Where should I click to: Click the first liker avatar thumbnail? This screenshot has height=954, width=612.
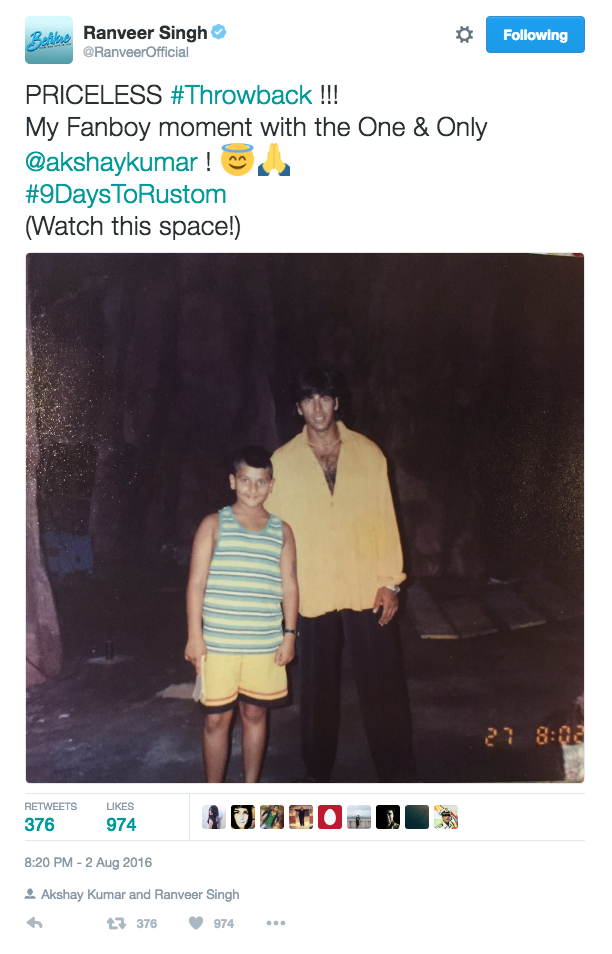(x=214, y=817)
